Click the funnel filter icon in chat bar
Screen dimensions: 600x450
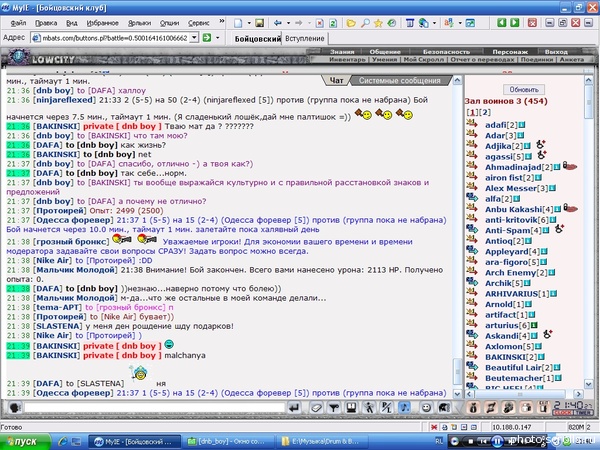[x=334, y=408]
